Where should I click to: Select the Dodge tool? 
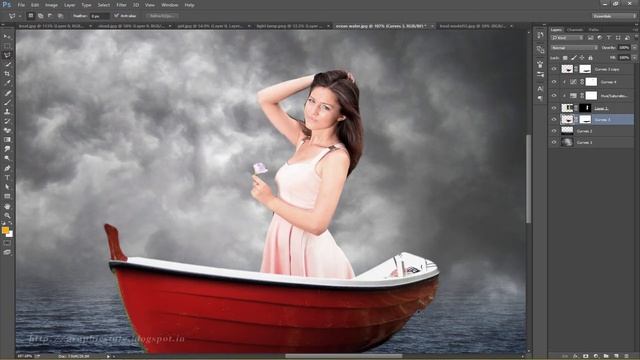click(x=7, y=159)
